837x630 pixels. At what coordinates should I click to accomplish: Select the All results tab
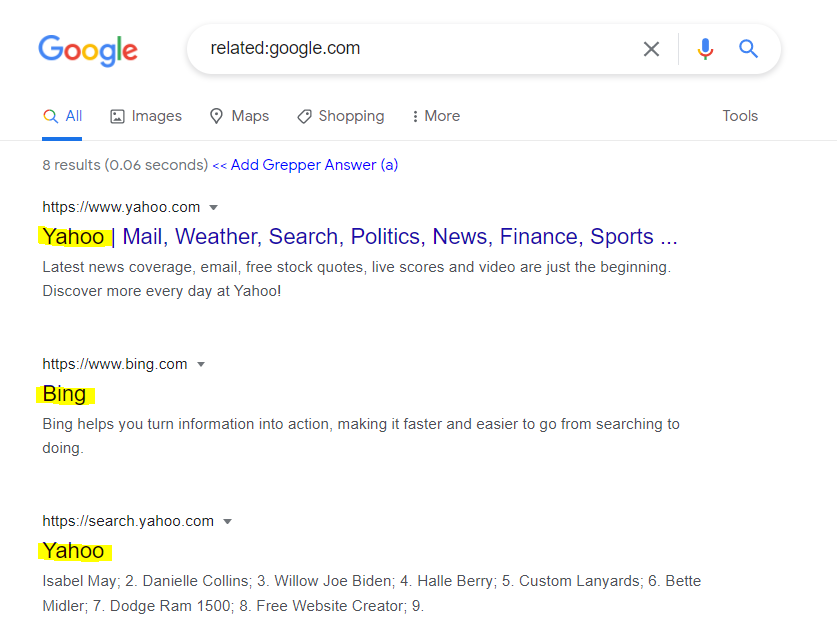[x=63, y=116]
